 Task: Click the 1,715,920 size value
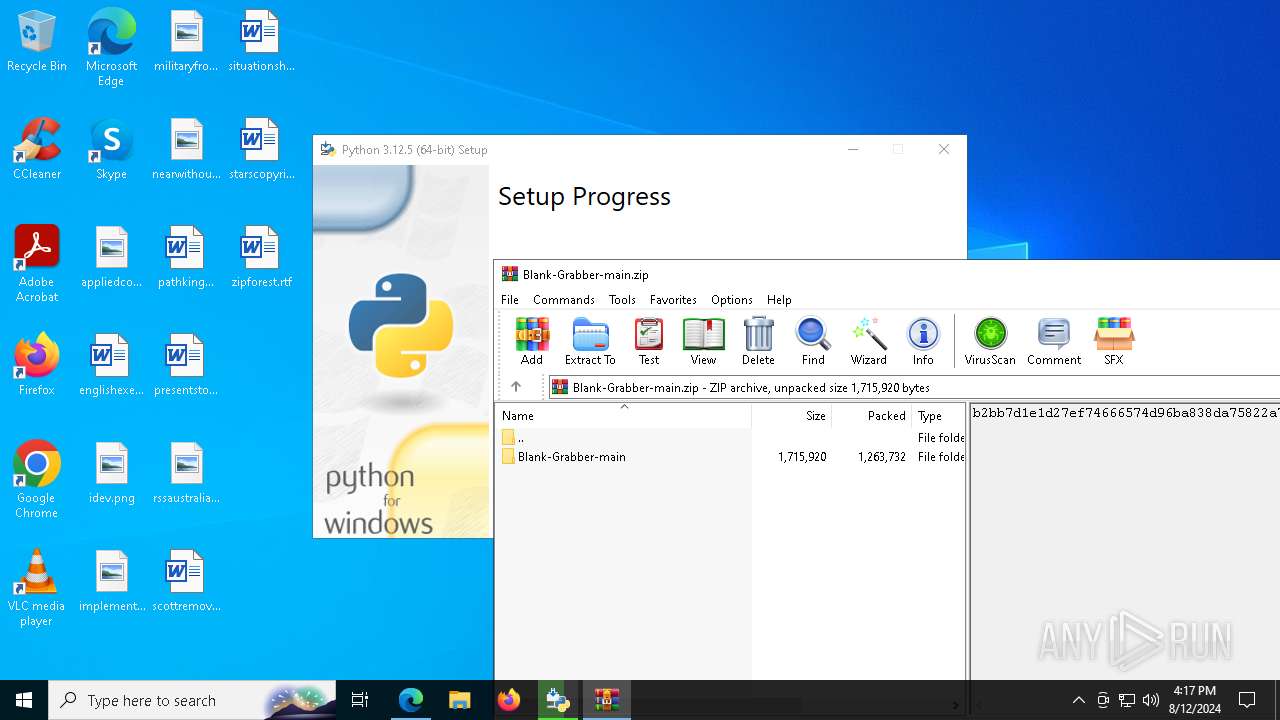[x=802, y=457]
